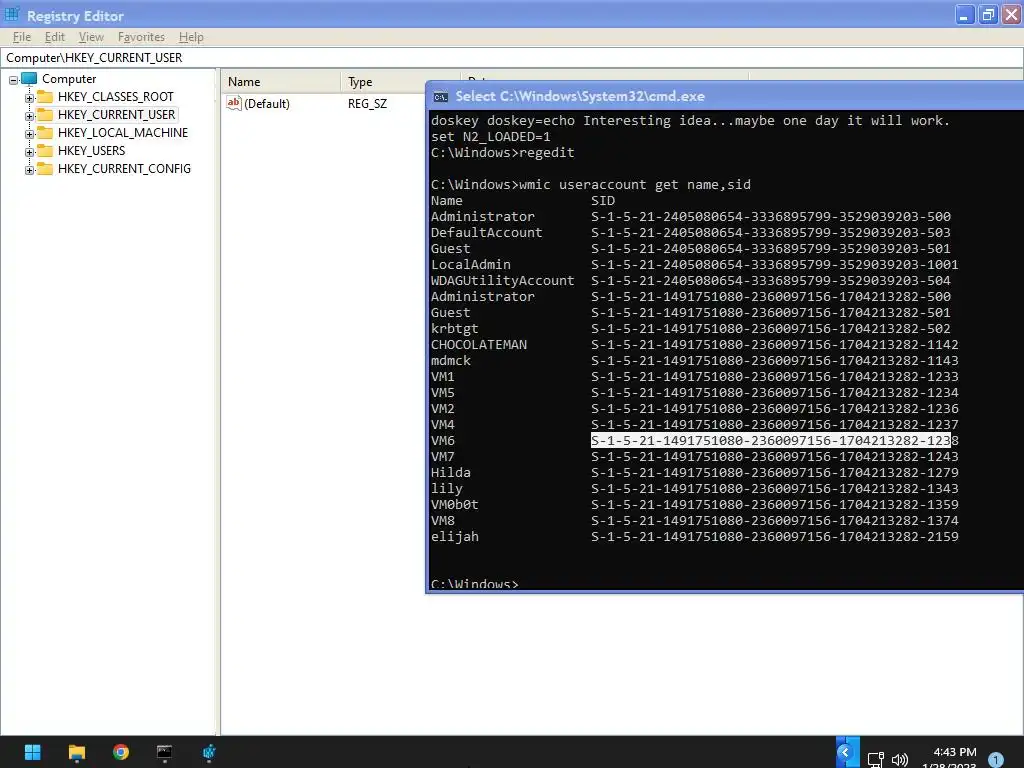
Task: Select the Computer root item
Action: [69, 79]
